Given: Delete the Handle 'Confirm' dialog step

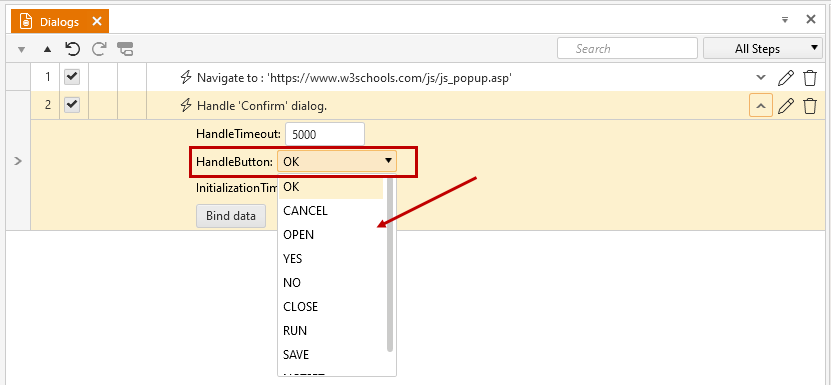Looking at the screenshot, I should pyautogui.click(x=810, y=106).
